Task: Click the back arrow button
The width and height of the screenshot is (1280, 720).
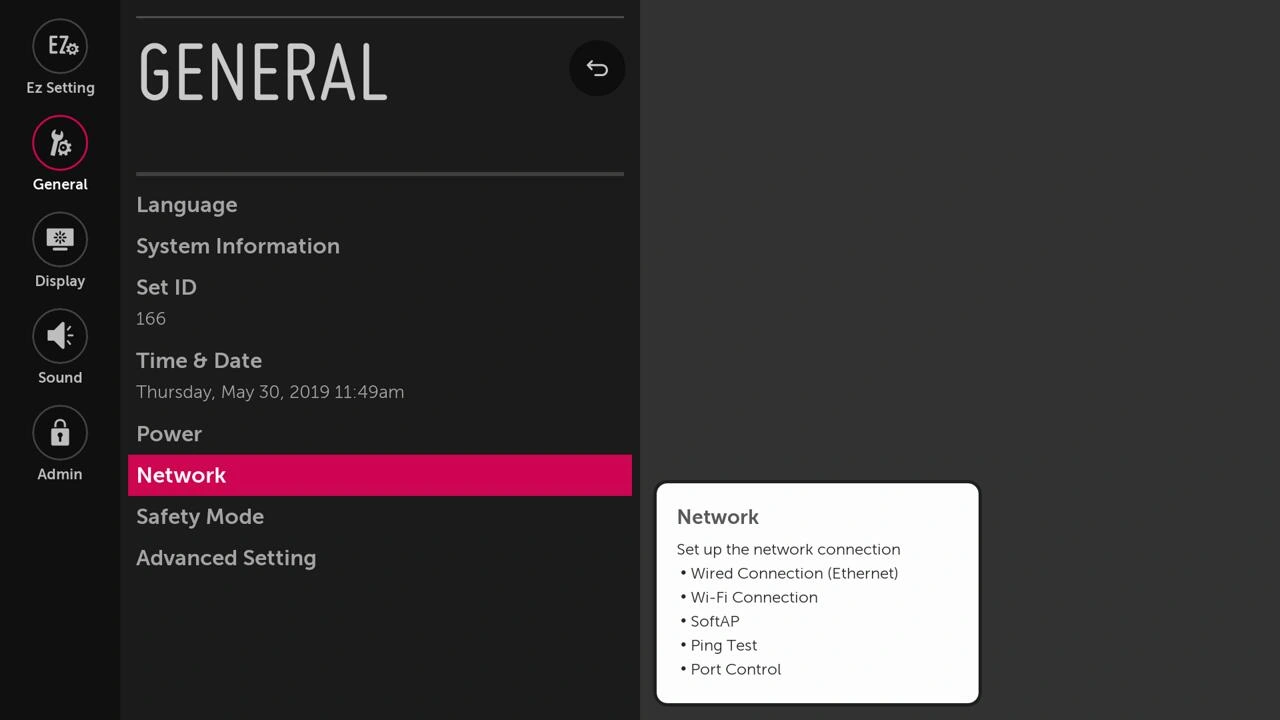Action: click(597, 68)
